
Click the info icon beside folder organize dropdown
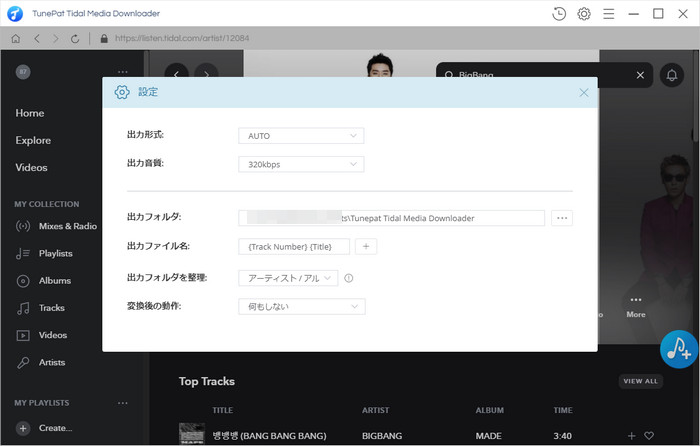tap(349, 278)
